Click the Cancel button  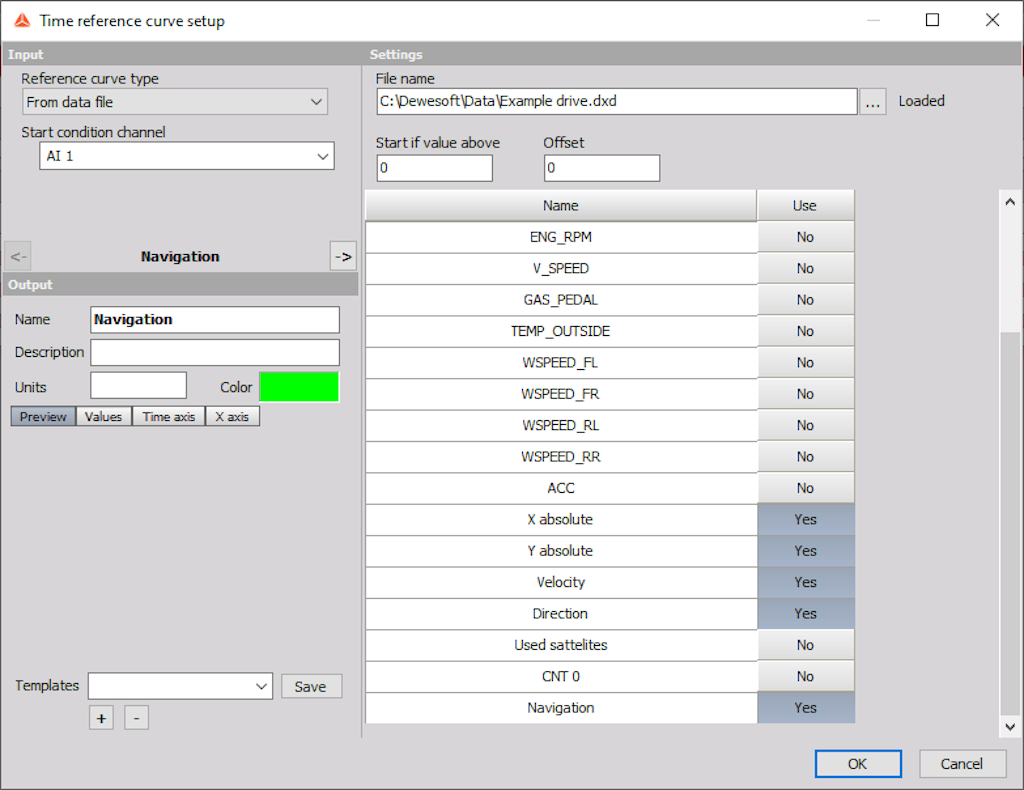[x=962, y=764]
